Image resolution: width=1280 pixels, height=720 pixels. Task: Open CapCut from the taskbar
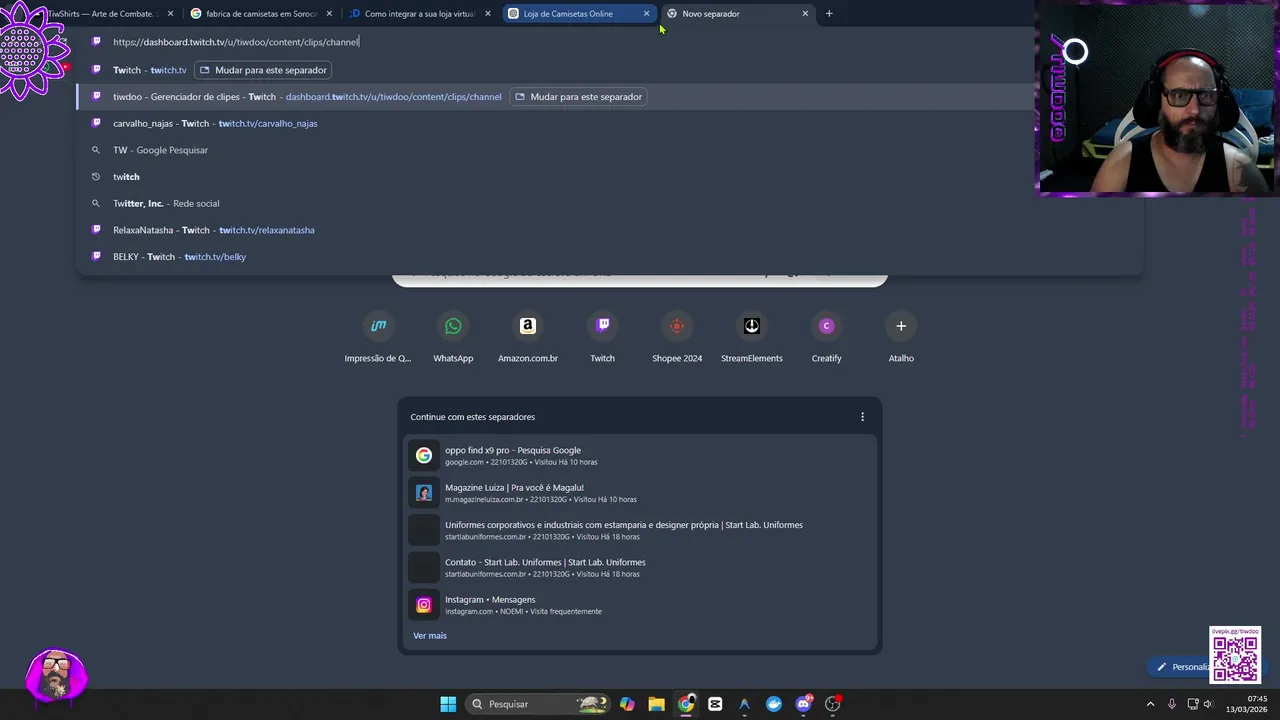pyautogui.click(x=715, y=704)
